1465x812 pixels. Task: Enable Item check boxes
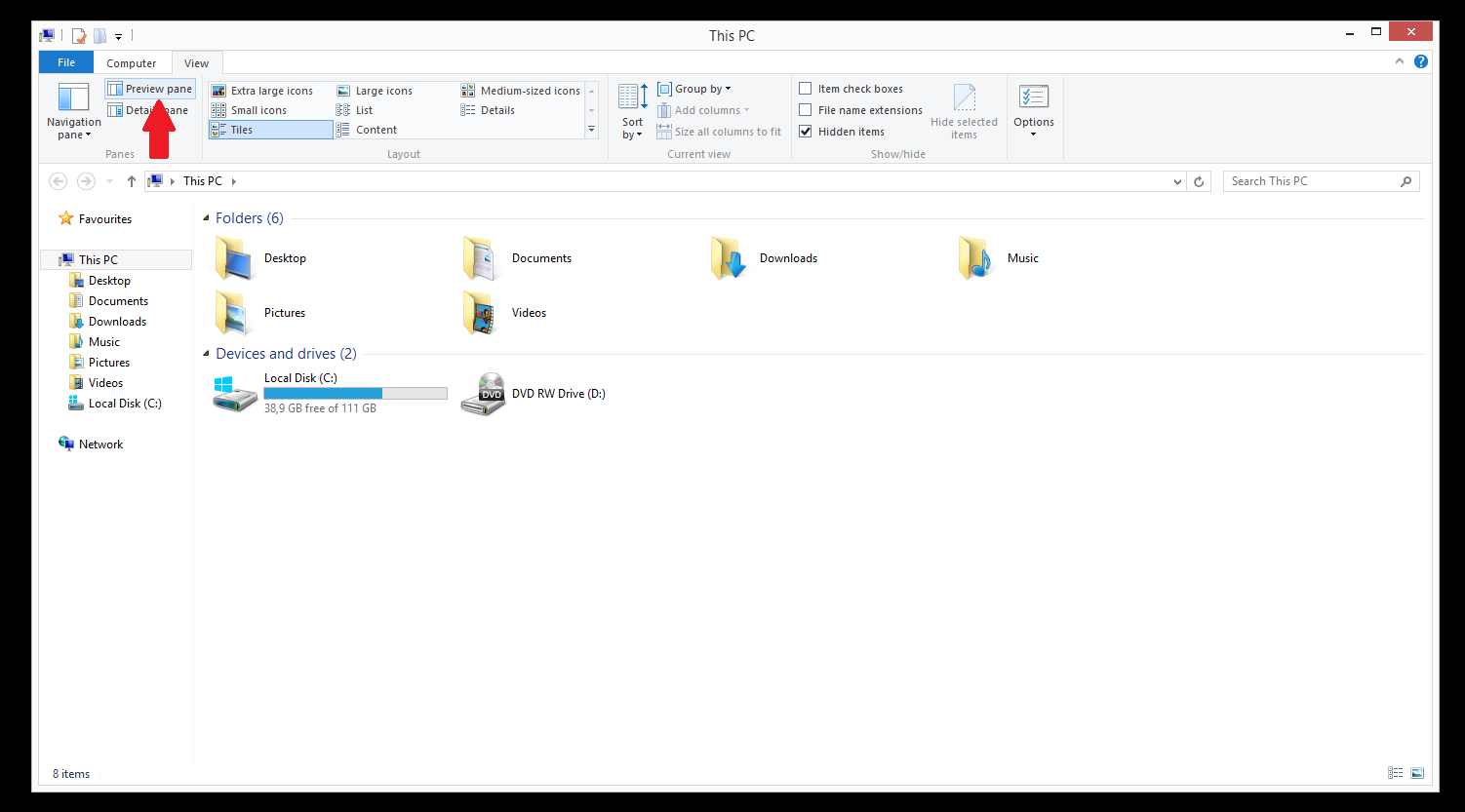pyautogui.click(x=806, y=89)
